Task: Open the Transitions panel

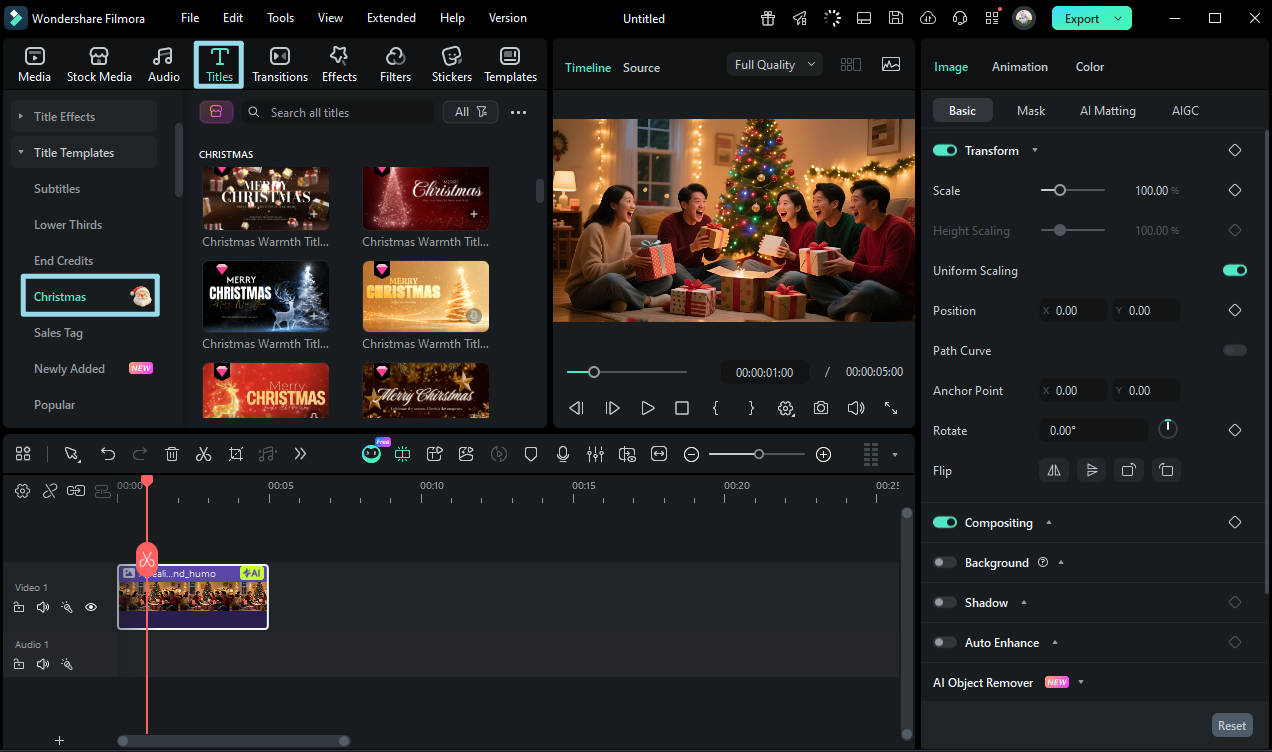Action: pos(280,64)
